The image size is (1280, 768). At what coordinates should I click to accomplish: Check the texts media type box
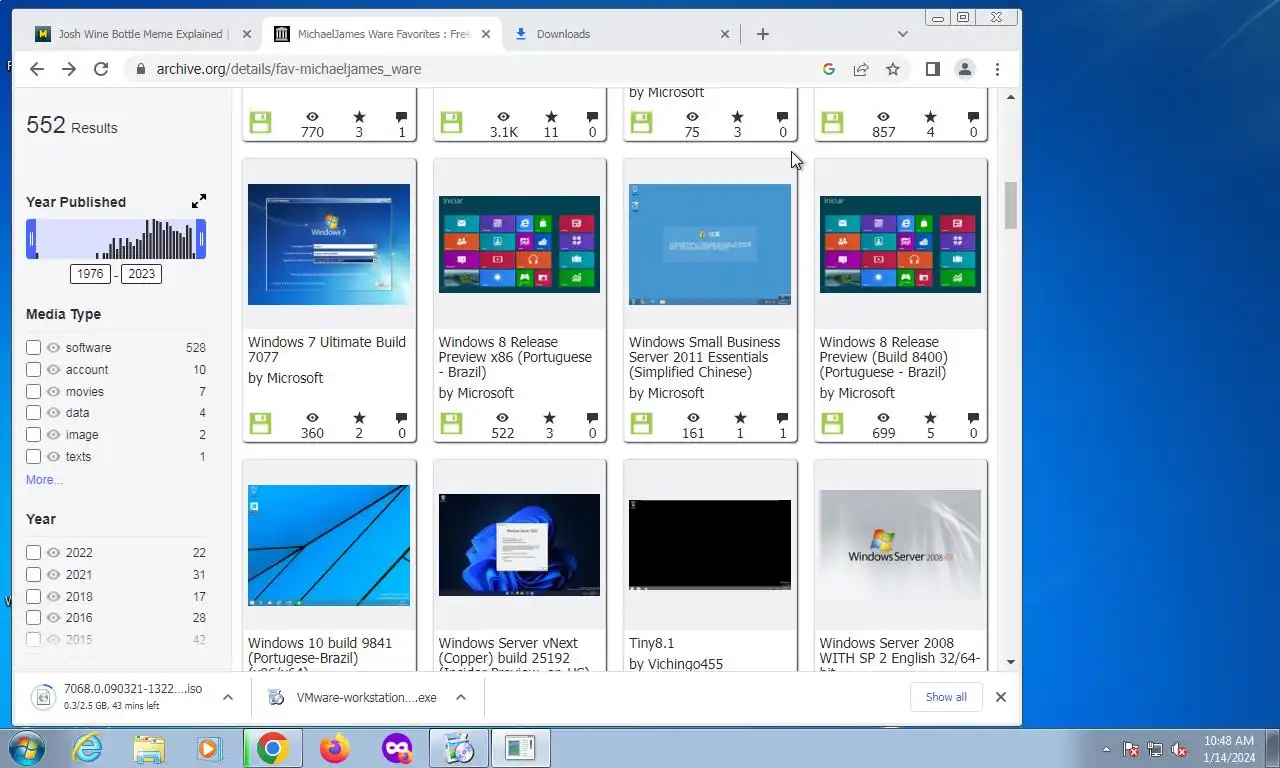(33, 456)
